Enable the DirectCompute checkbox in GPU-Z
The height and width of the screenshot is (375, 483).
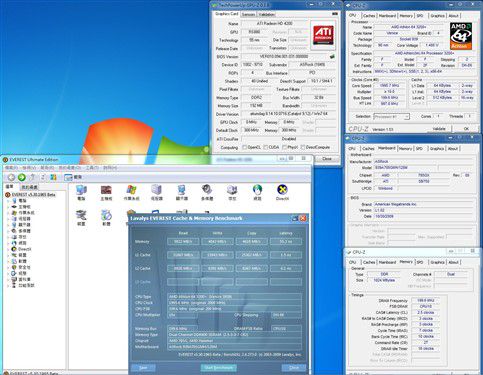(x=303, y=147)
